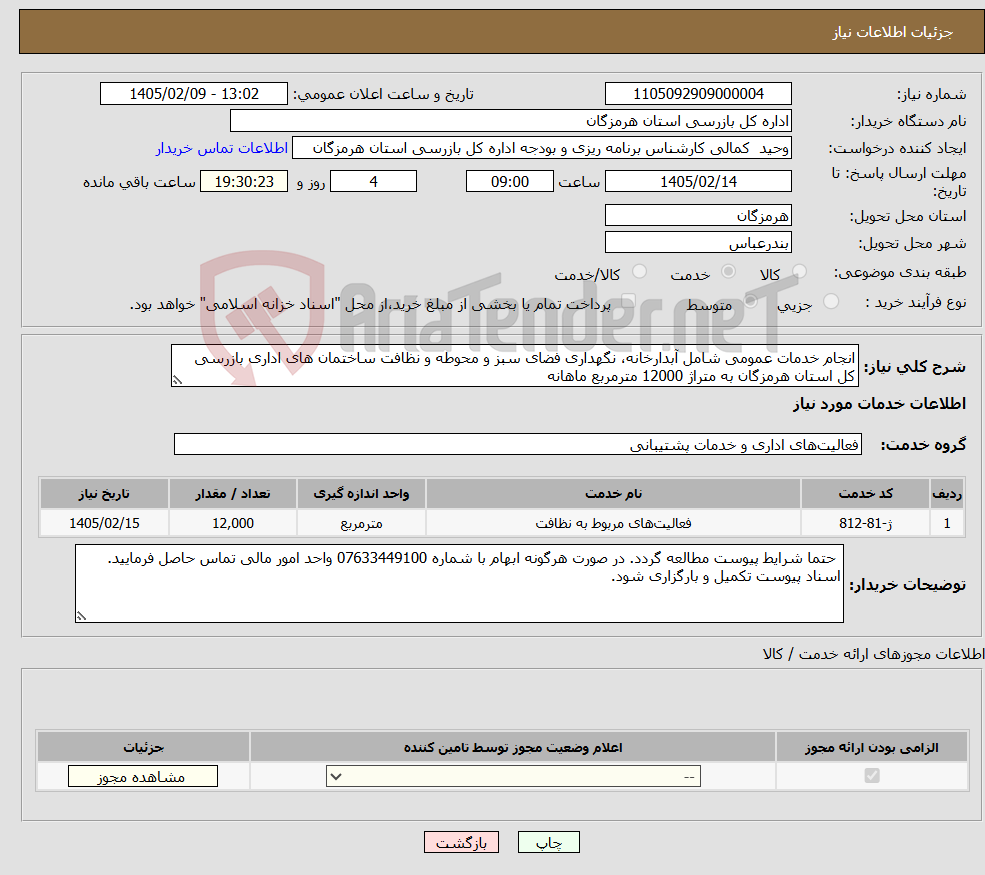
Task: Click the delivery city field بندرعباس
Action: pos(698,242)
